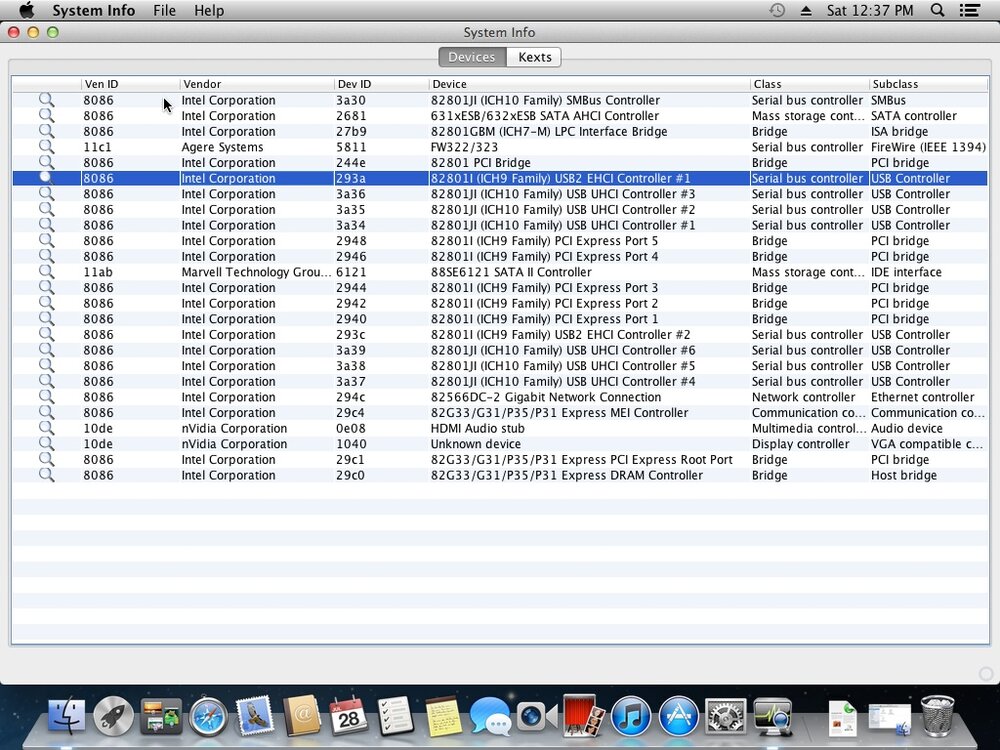
Task: Switch to the Kexts tab
Action: (x=534, y=57)
